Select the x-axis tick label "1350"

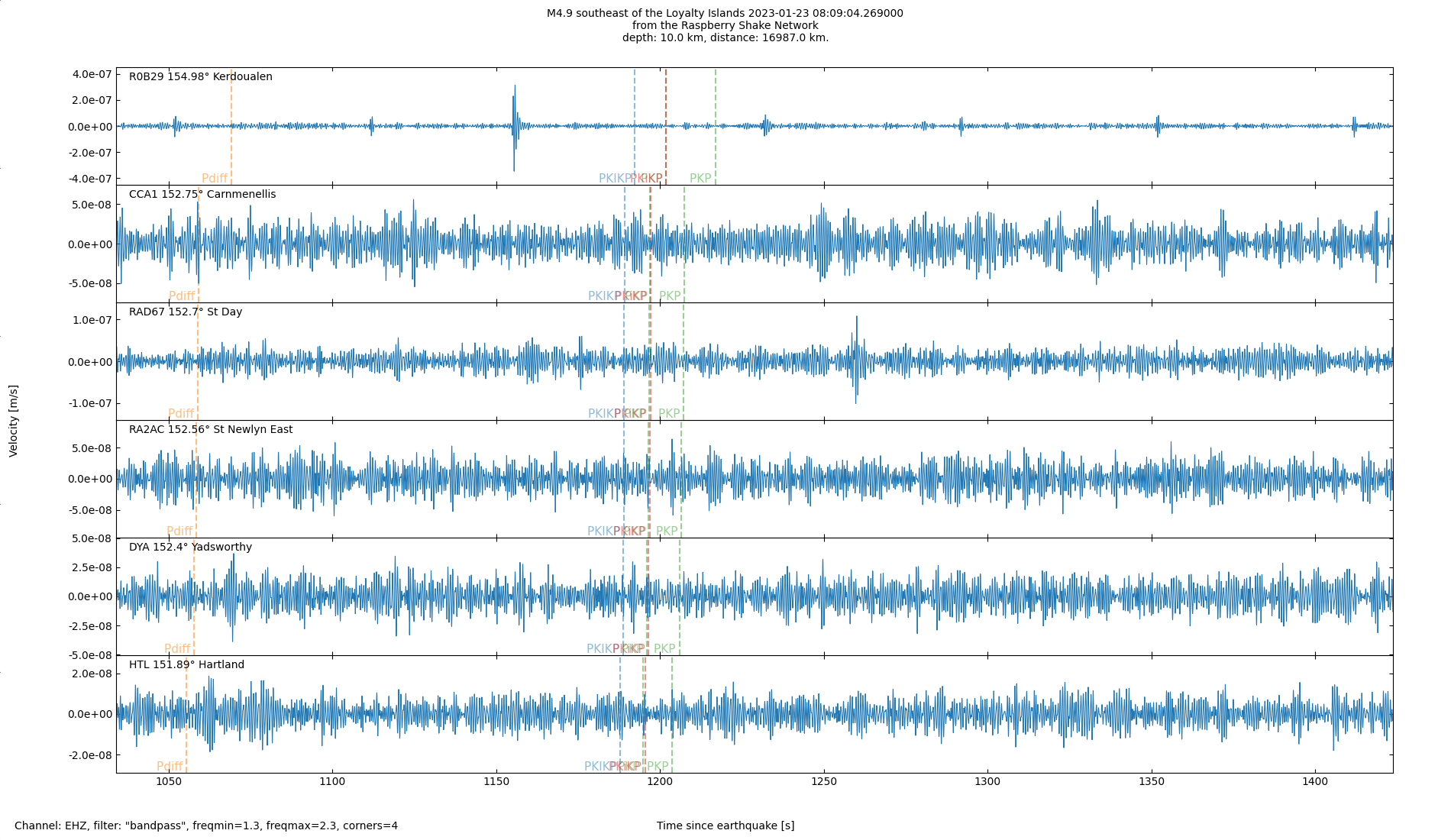(x=1152, y=781)
